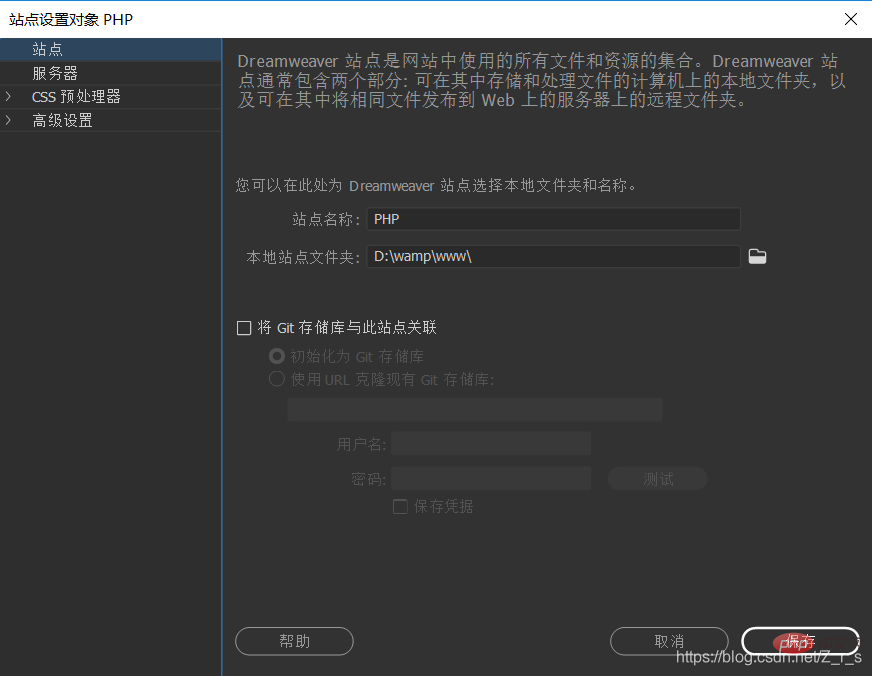
Task: Expand the 高级设置 chevron
Action: tap(8, 120)
